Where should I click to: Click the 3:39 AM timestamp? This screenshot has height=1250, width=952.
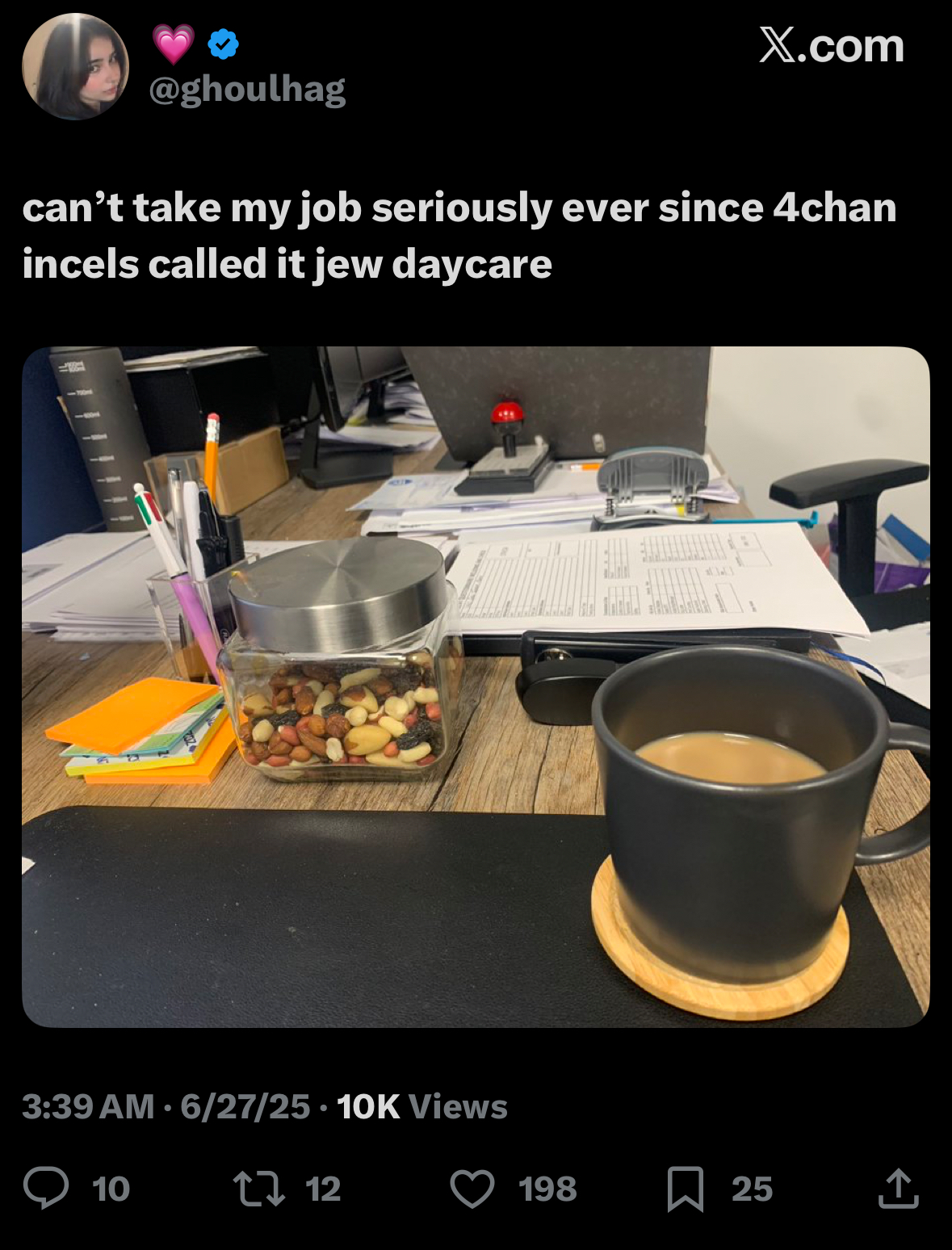[x=88, y=1107]
